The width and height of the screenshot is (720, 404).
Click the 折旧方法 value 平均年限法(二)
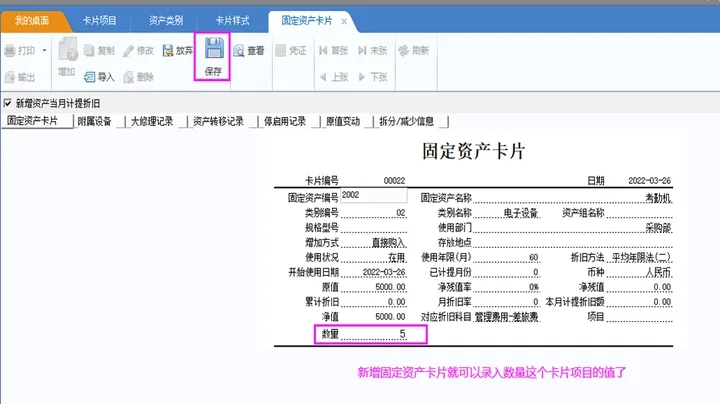[639, 258]
